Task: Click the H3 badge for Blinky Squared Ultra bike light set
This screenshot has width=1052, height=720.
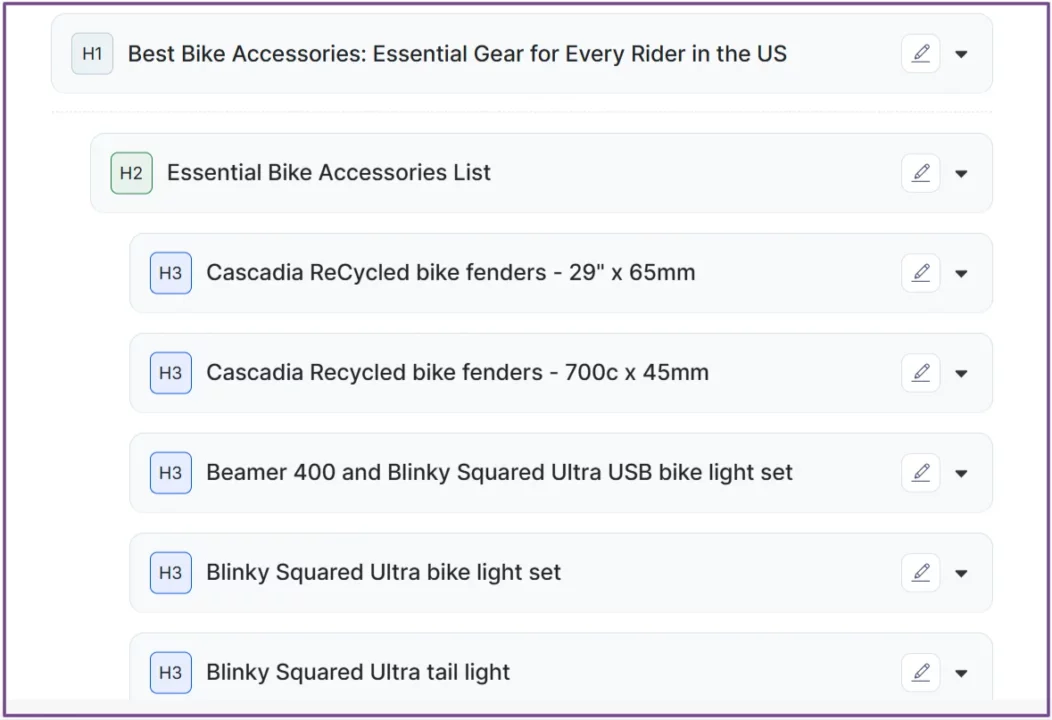Action: (170, 572)
